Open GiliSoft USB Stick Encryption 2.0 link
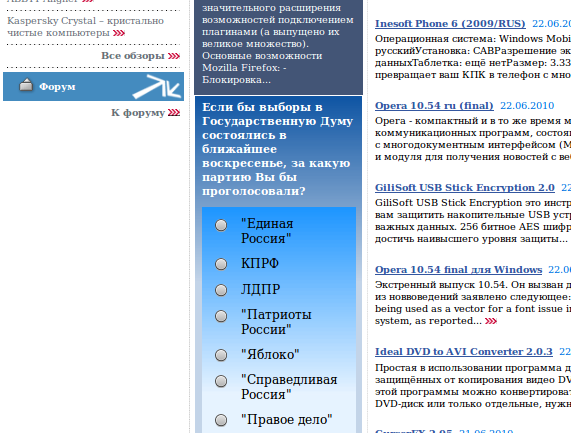 (x=465, y=188)
